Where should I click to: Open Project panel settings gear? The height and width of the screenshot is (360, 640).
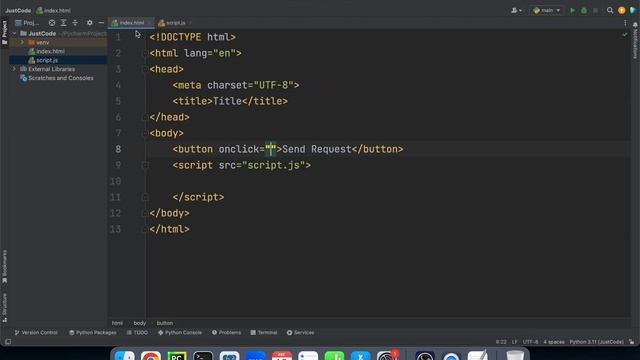pyautogui.click(x=89, y=23)
